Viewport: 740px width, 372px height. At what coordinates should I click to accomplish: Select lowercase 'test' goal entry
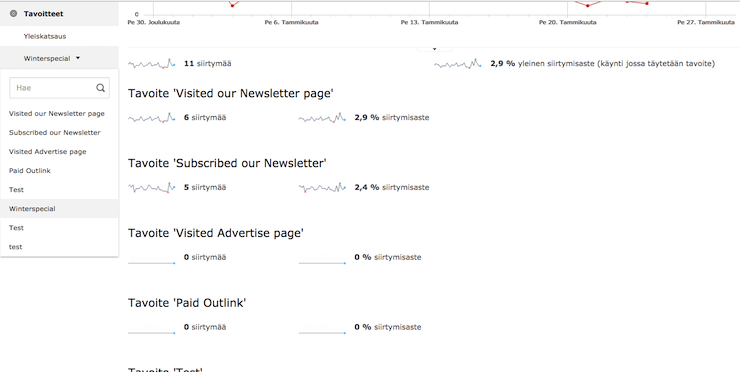pos(16,246)
